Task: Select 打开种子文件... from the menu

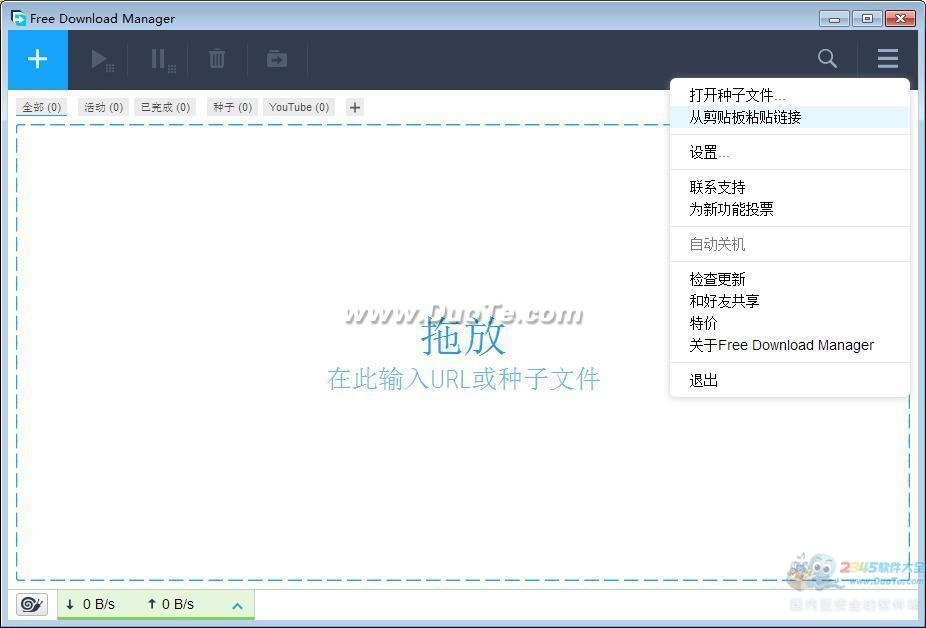Action: (737, 95)
